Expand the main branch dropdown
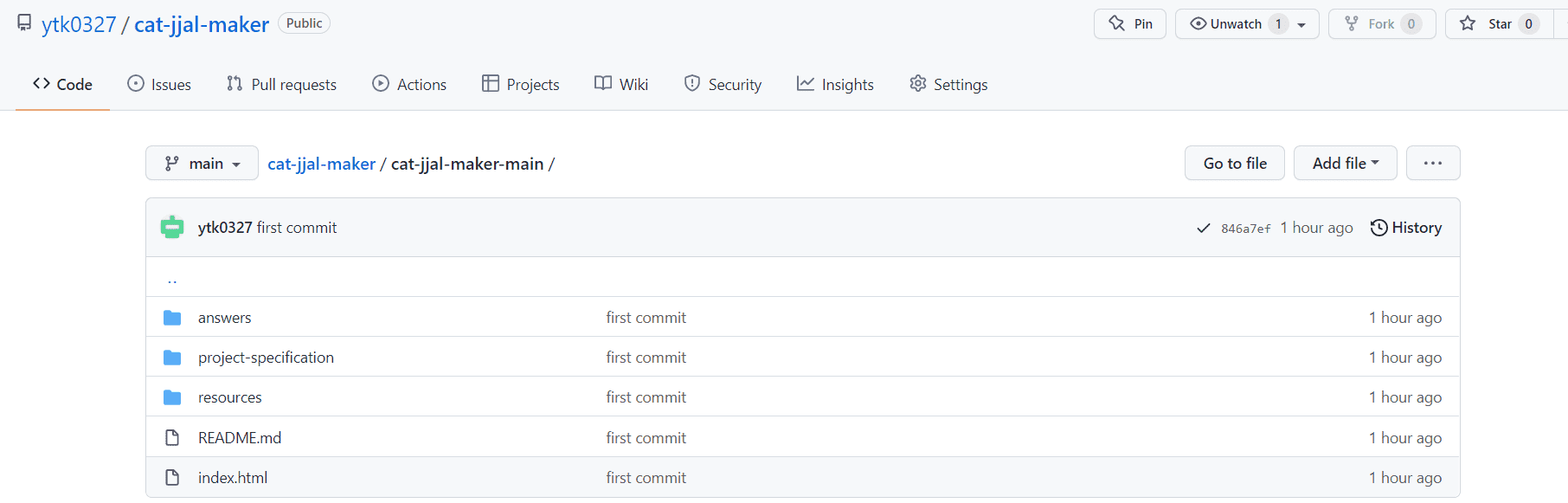 tap(202, 163)
